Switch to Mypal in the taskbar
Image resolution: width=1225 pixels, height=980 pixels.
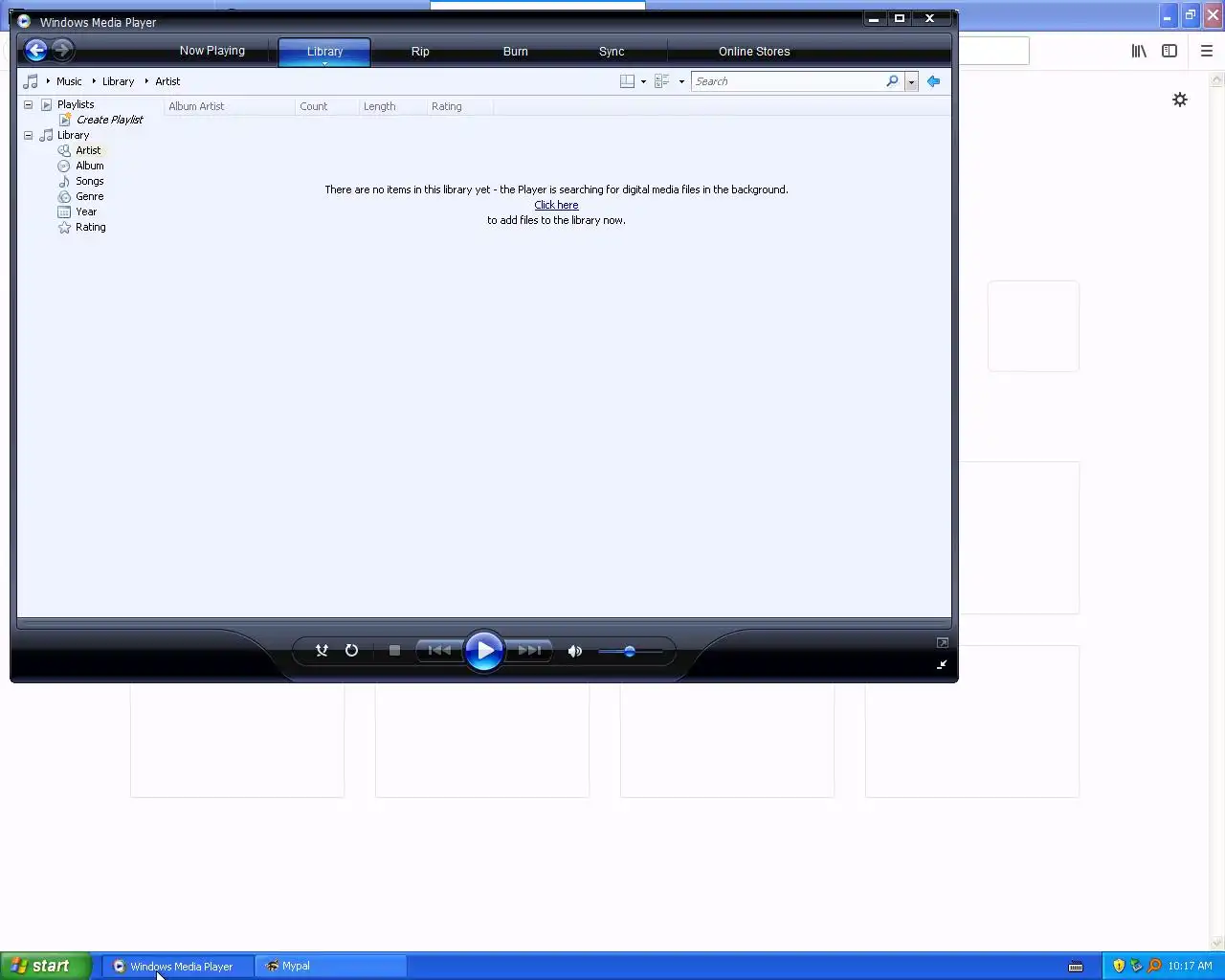[331, 967]
